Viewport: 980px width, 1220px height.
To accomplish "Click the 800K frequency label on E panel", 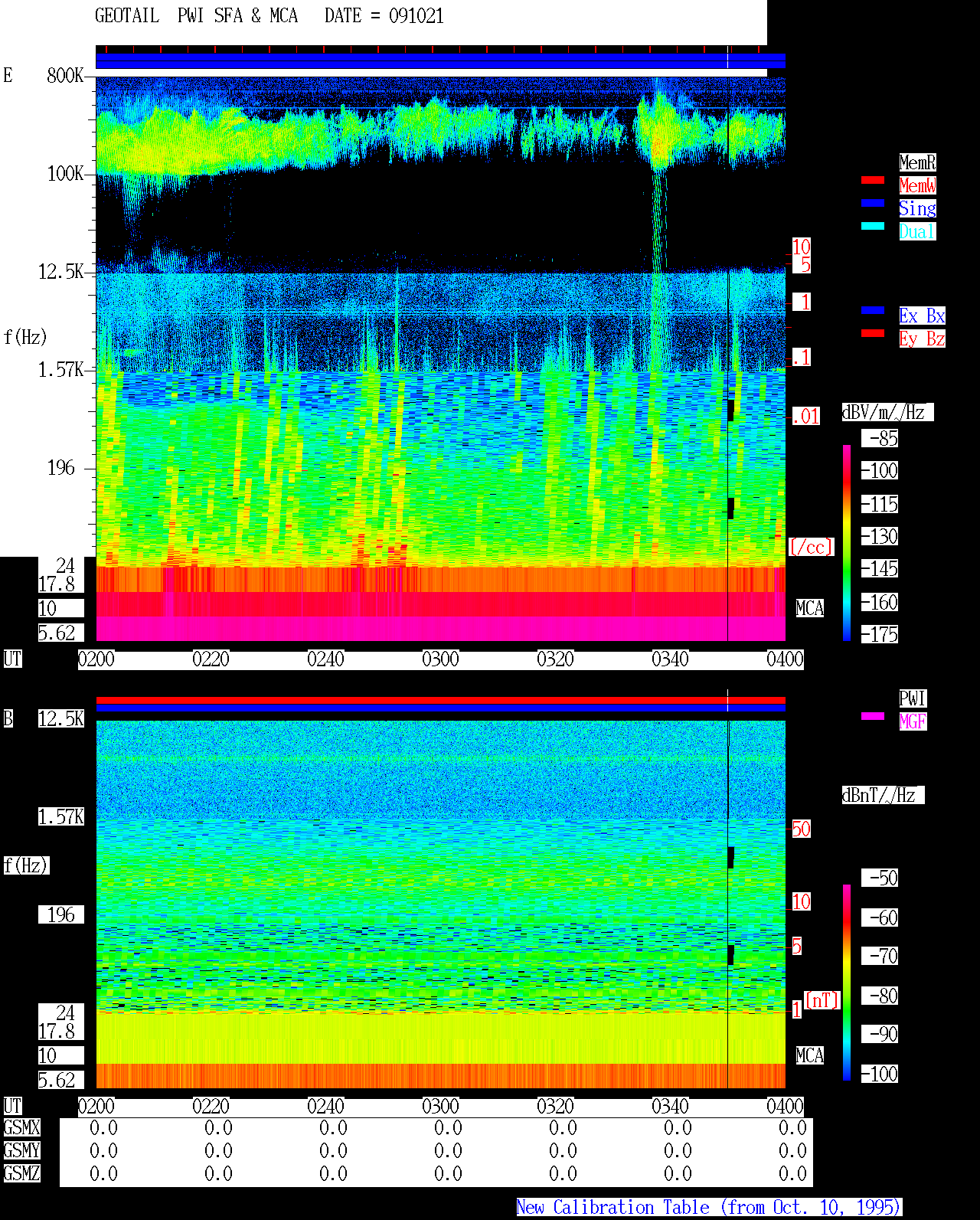I will [65, 75].
